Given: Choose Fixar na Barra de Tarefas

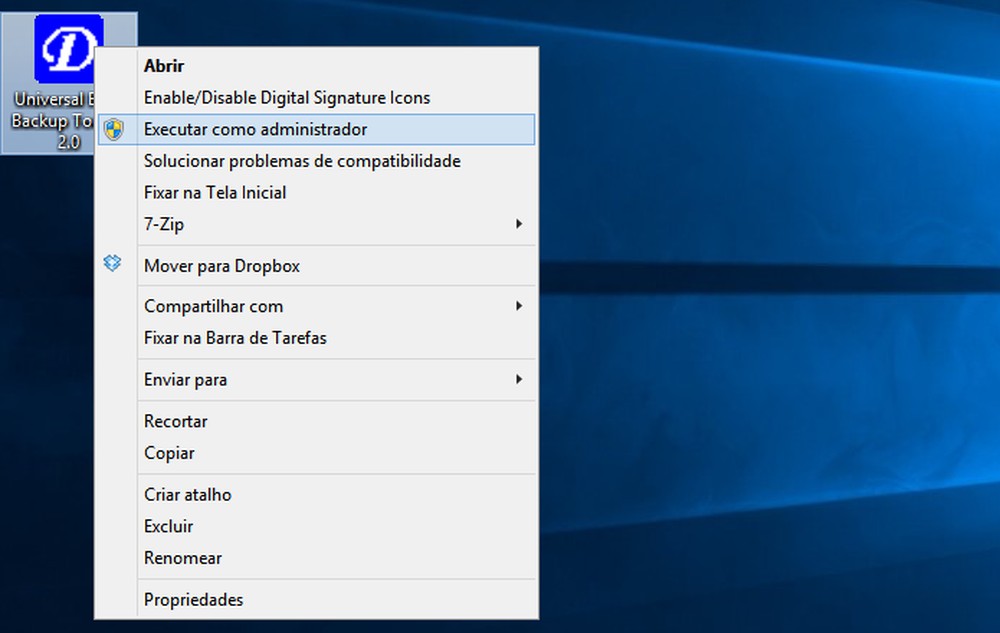Looking at the screenshot, I should tap(235, 338).
